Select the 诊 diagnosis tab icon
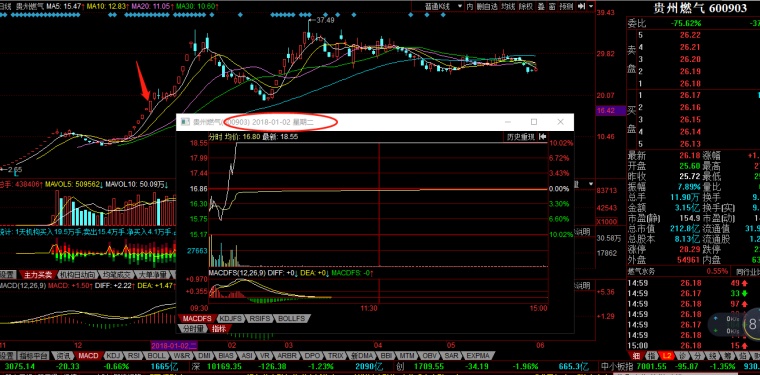 tap(683, 356)
